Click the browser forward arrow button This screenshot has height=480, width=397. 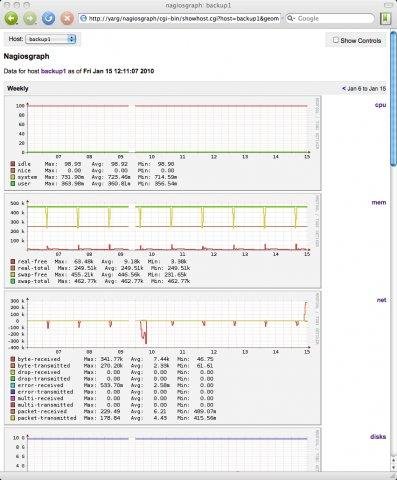30,18
